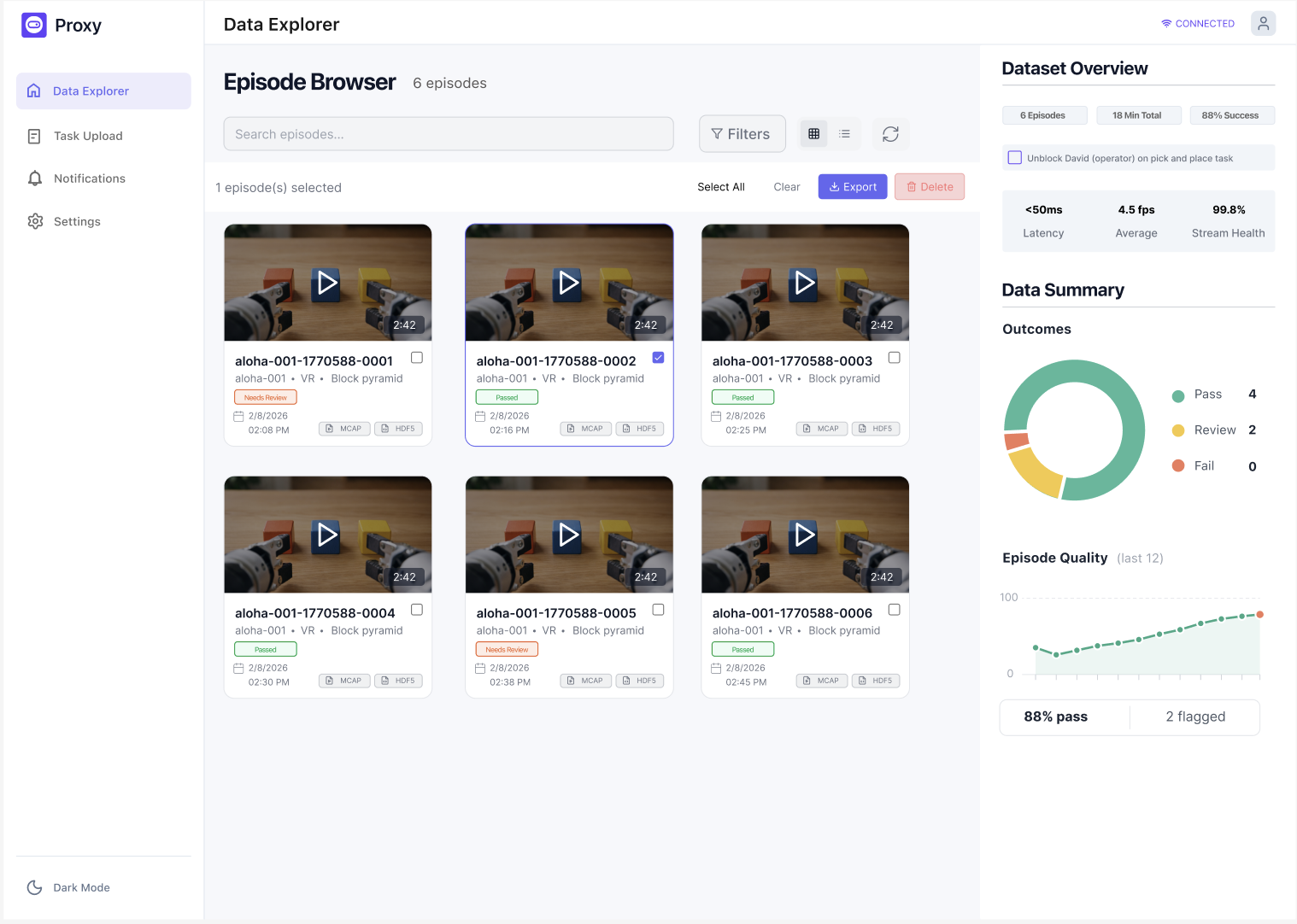Refresh the episode list
The width and height of the screenshot is (1297, 924).
(x=890, y=134)
